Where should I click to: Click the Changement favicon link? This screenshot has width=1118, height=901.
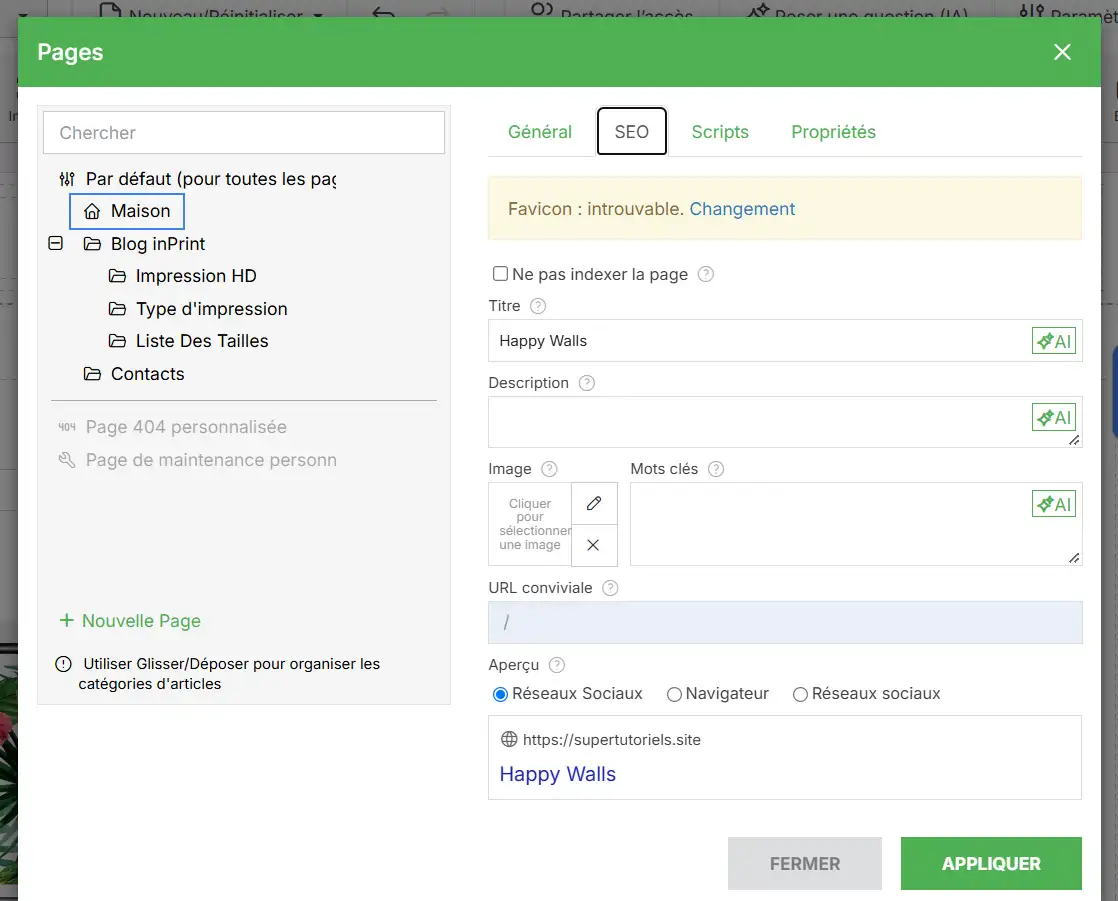pyautogui.click(x=742, y=209)
